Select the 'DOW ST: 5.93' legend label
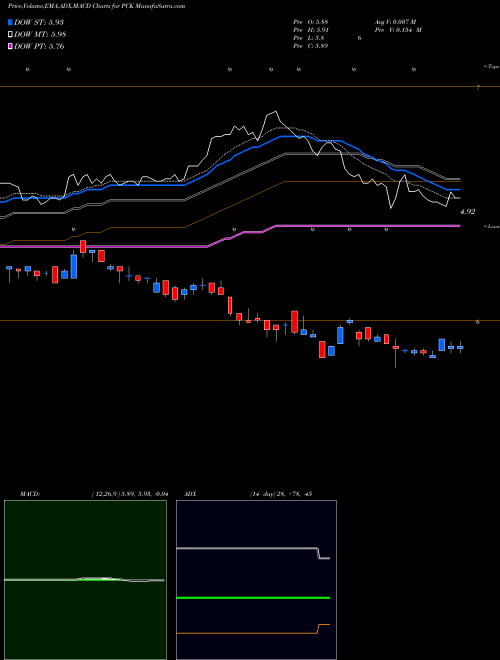The height and width of the screenshot is (660, 500). 39,22
